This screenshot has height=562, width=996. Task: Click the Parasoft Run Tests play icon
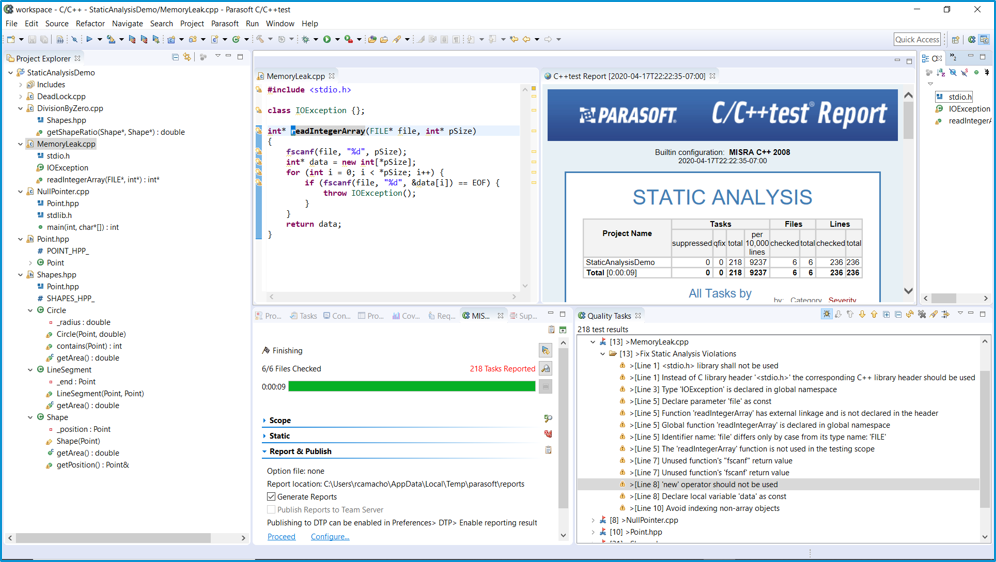click(90, 39)
